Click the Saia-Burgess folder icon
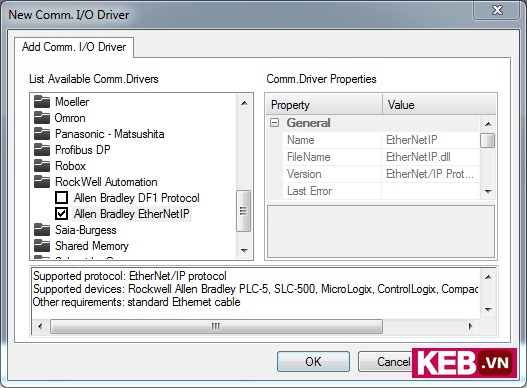Viewport: 527px width, 388px height. 42,230
